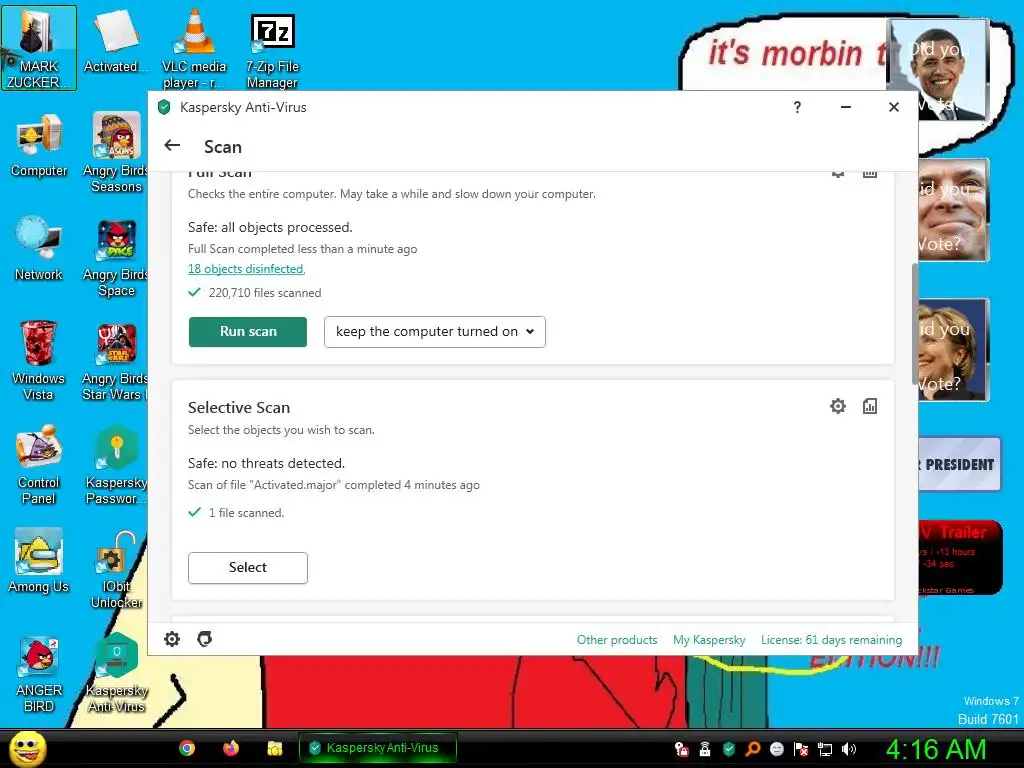Open Windows Vista recycle bin icon
This screenshot has width=1024, height=768.
pyautogui.click(x=38, y=360)
